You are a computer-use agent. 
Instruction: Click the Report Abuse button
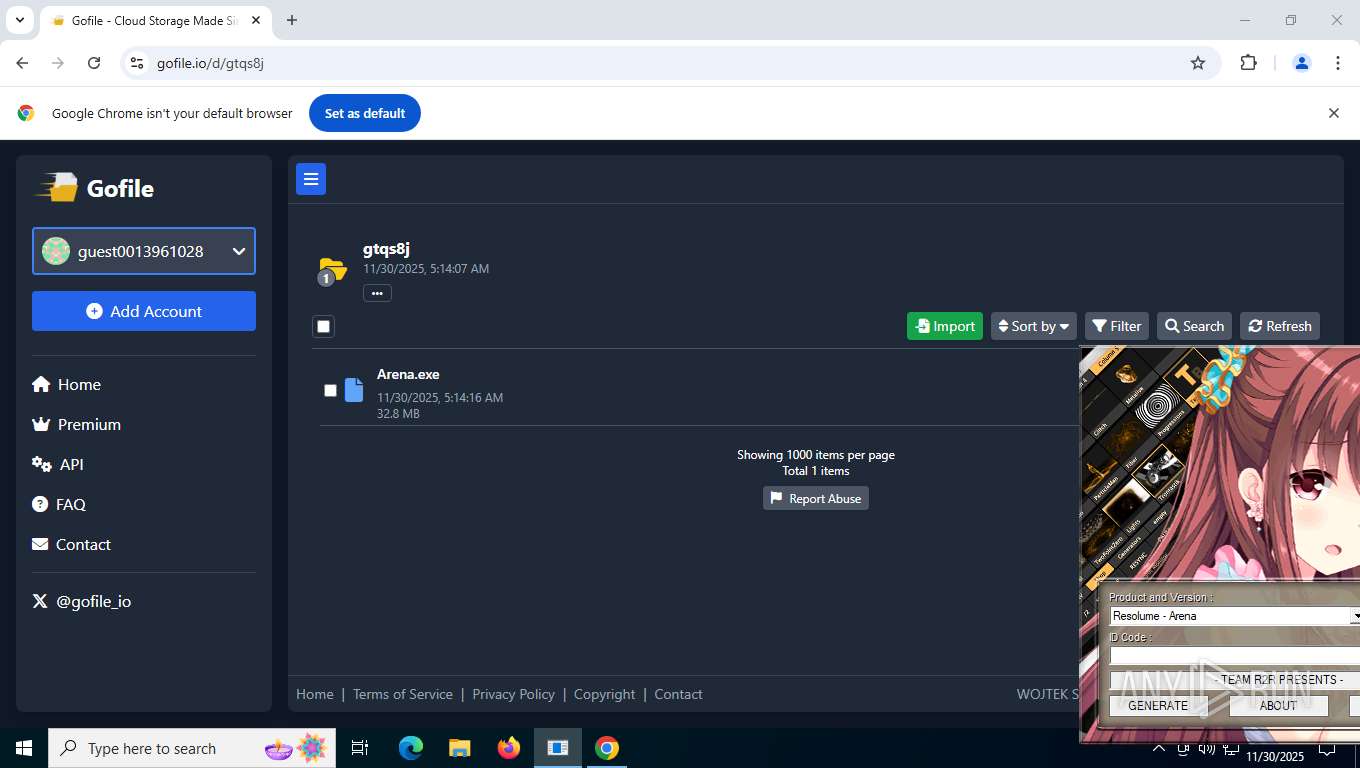pos(816,498)
